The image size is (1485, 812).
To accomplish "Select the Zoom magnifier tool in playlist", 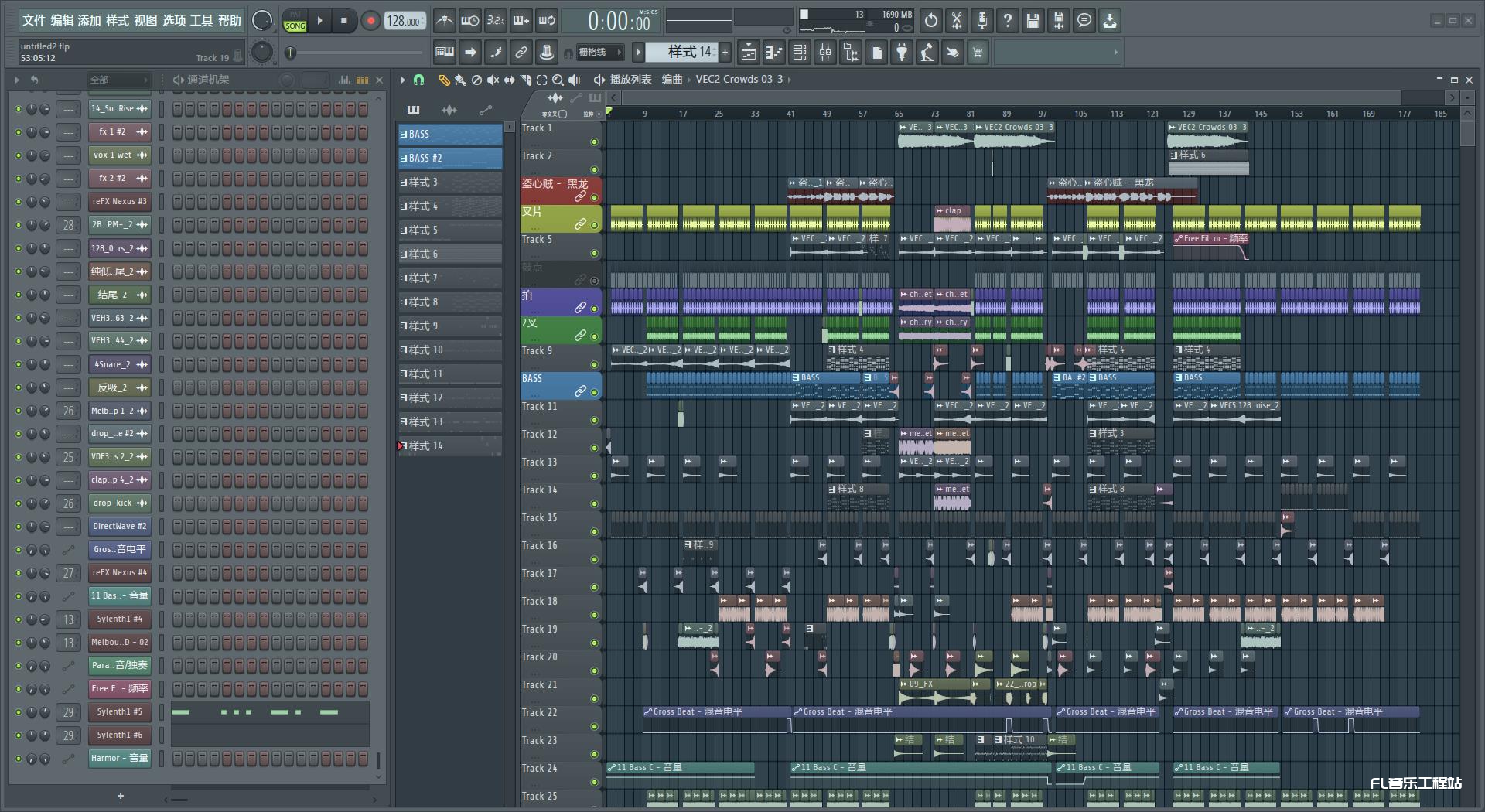I will (558, 80).
